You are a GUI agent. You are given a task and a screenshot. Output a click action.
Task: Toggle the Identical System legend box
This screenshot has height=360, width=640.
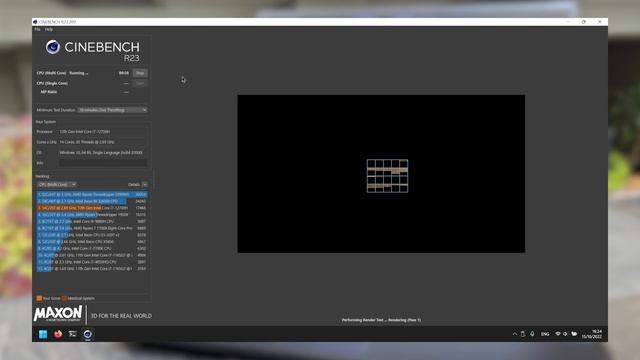[x=64, y=298]
